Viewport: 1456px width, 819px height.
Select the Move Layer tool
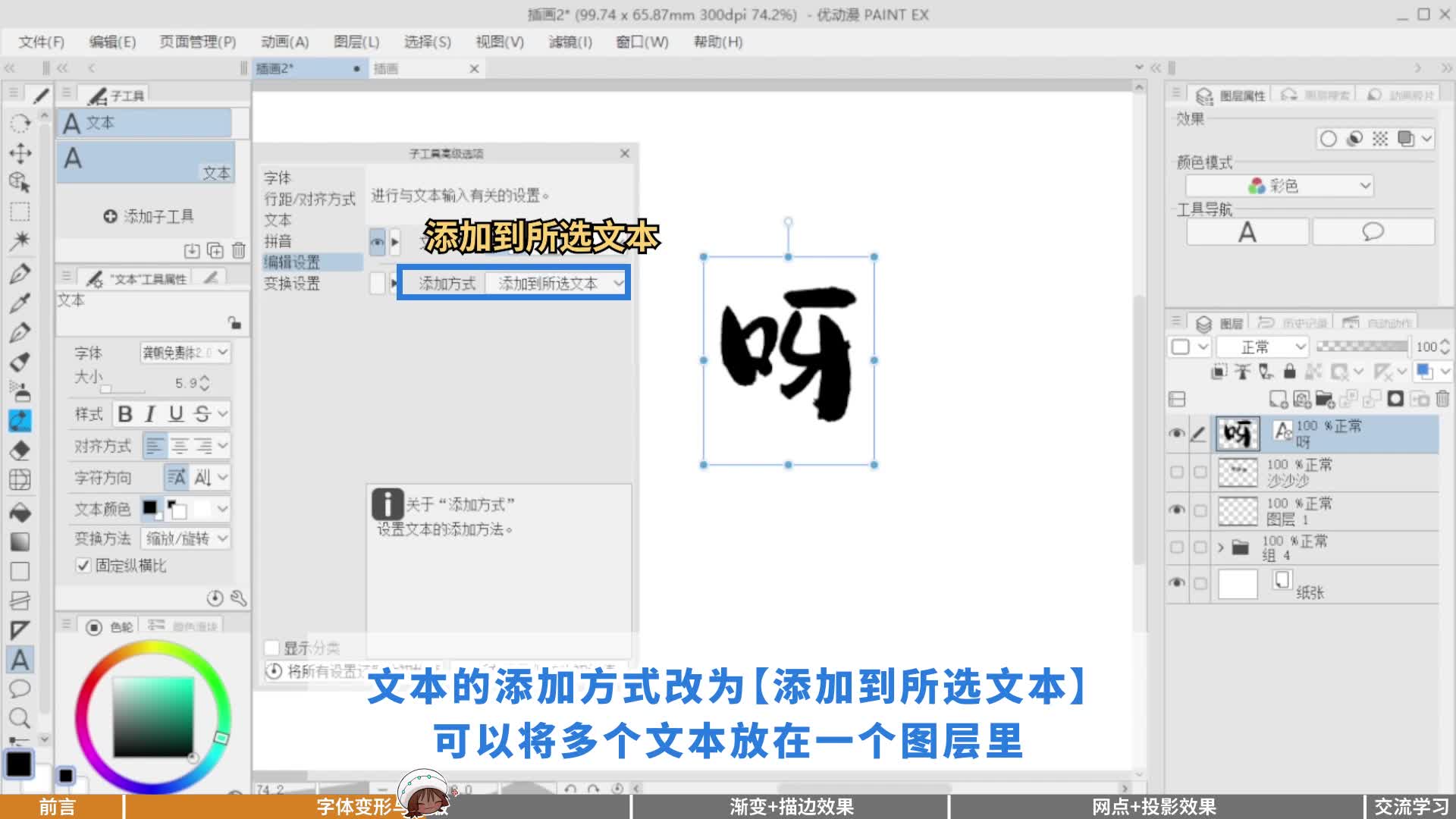[x=20, y=152]
